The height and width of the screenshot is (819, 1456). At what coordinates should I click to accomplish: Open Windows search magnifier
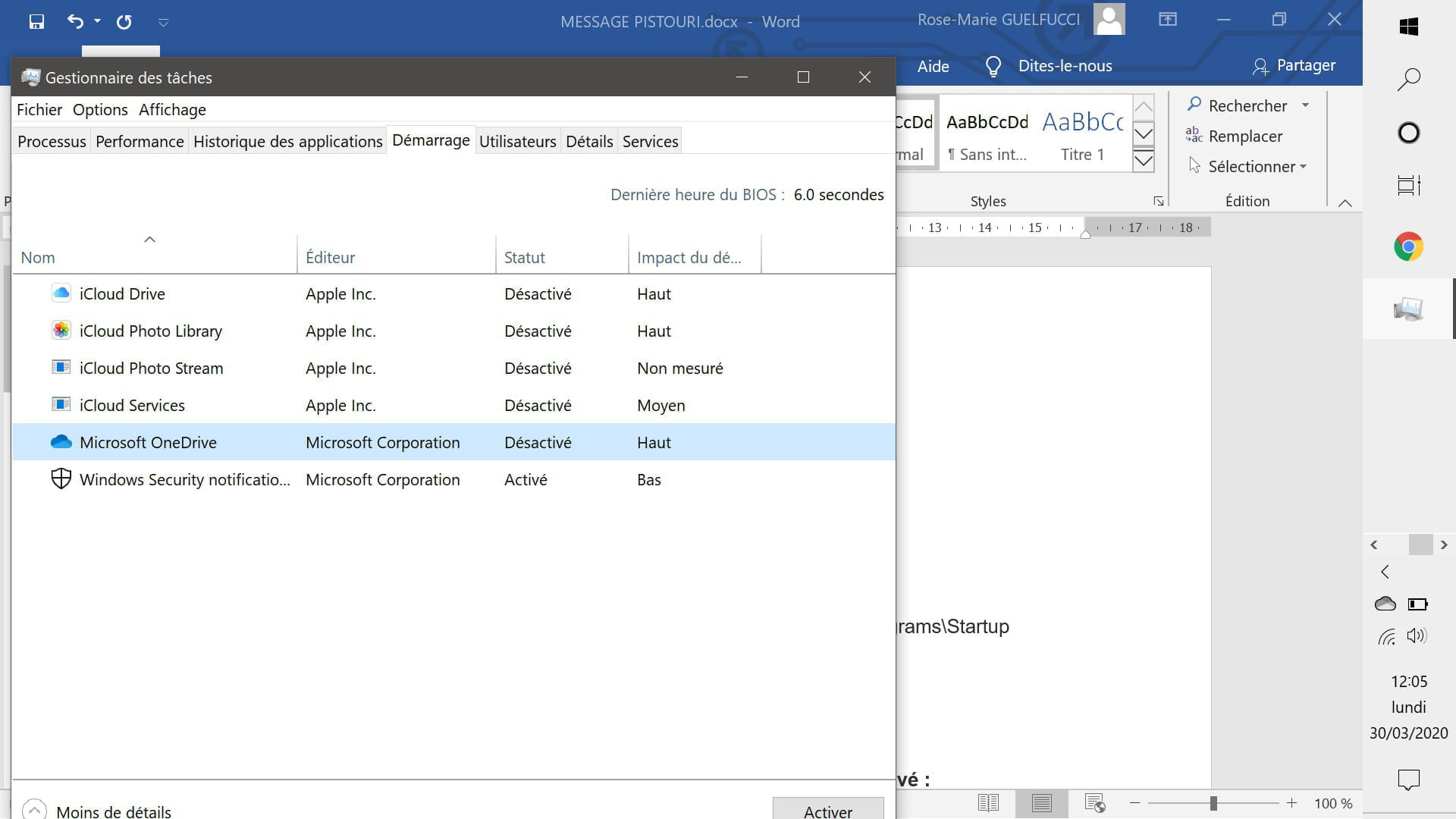tap(1409, 79)
